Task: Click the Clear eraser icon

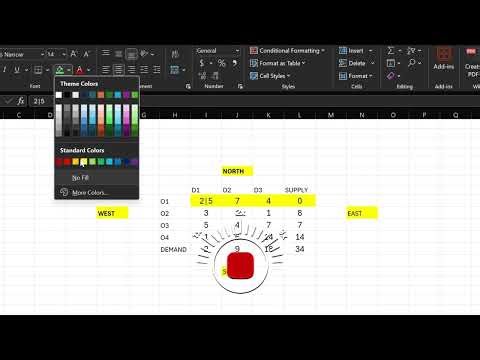Action: [x=390, y=76]
